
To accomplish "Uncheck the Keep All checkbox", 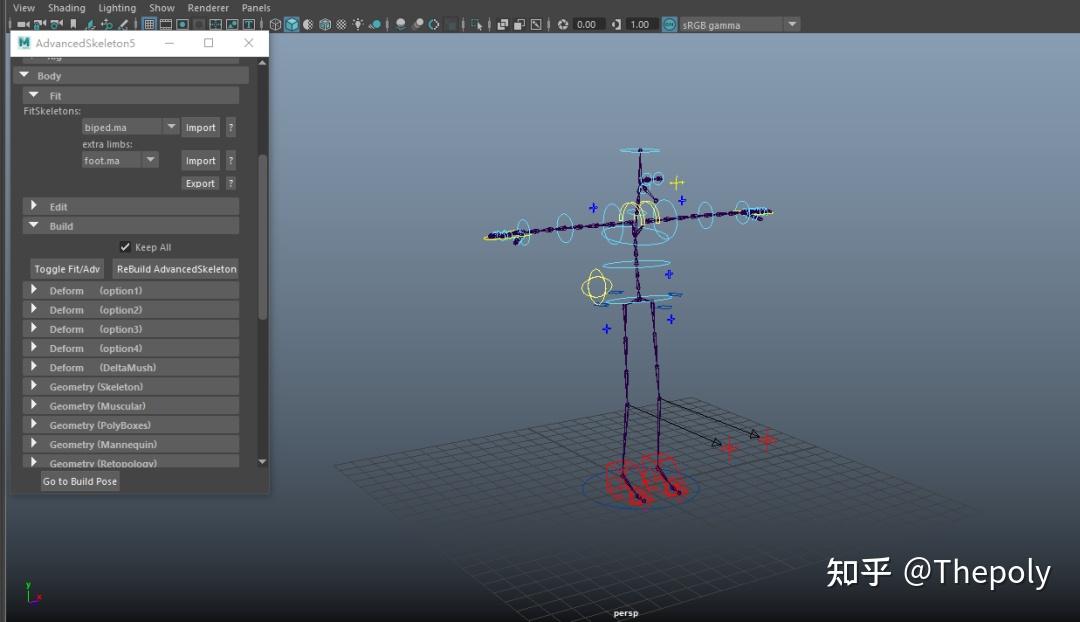I will [125, 247].
